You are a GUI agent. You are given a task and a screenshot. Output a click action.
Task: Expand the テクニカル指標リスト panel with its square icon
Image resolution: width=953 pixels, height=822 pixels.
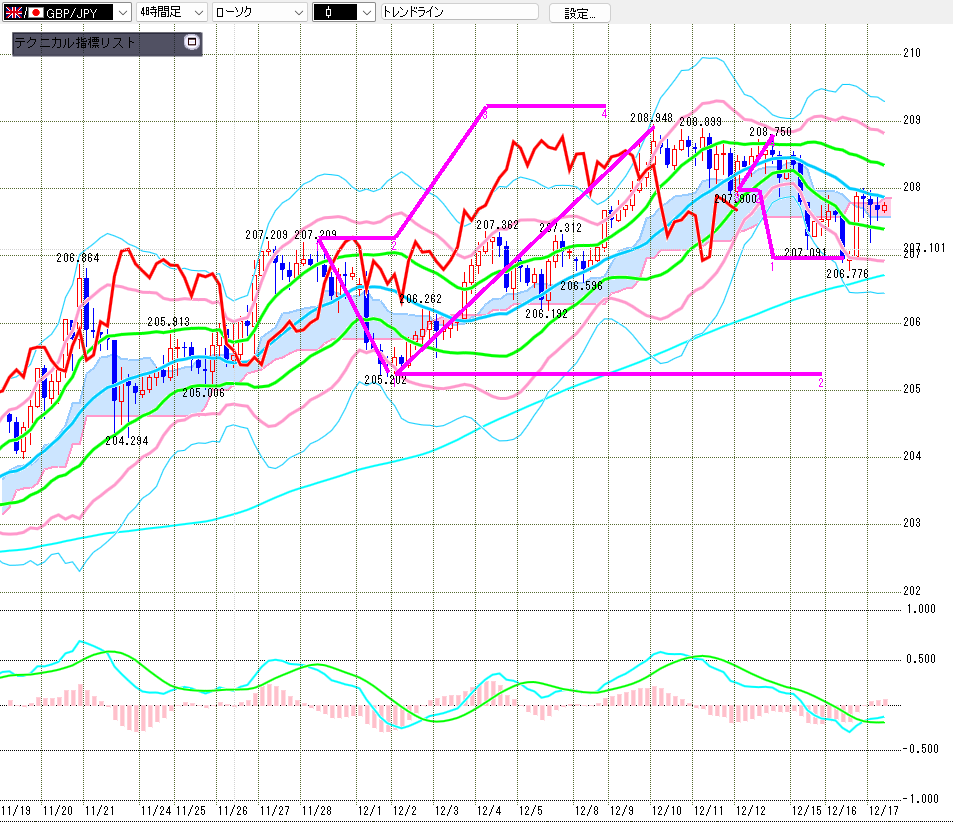point(192,43)
